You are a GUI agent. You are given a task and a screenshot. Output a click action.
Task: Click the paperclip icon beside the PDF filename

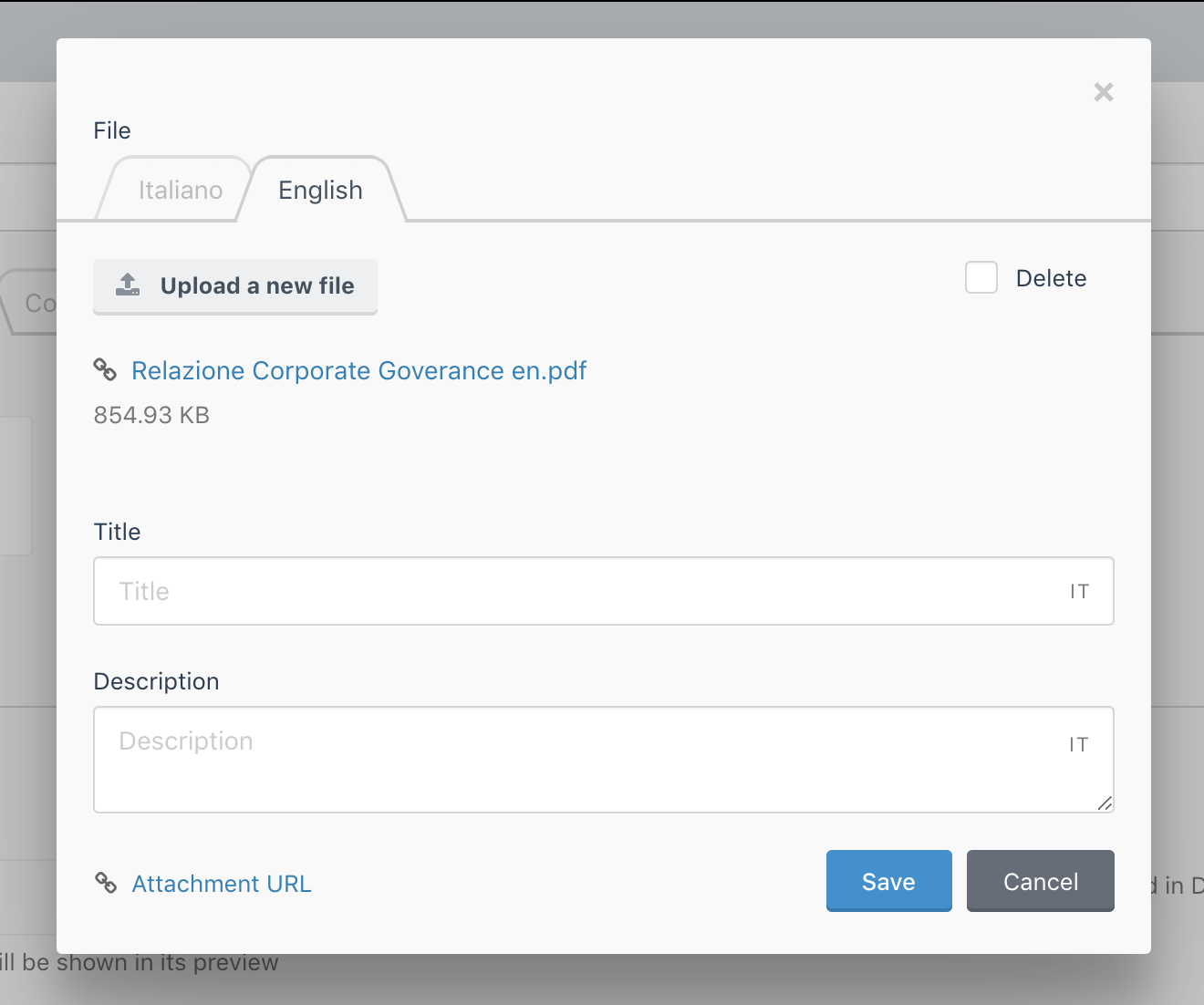click(x=107, y=369)
